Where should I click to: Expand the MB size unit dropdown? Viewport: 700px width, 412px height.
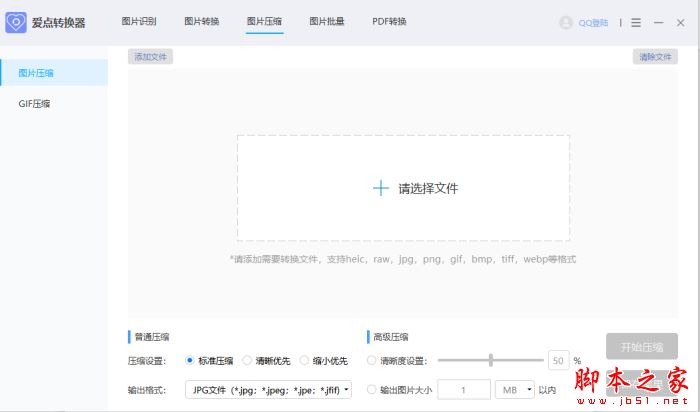tap(514, 390)
